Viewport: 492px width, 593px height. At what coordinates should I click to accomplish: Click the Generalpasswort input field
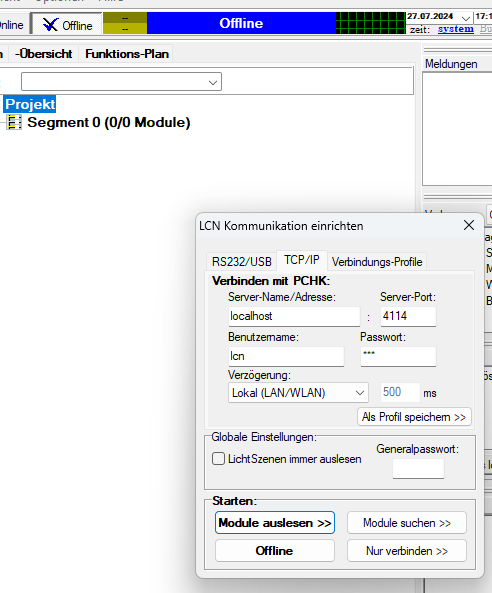click(418, 469)
